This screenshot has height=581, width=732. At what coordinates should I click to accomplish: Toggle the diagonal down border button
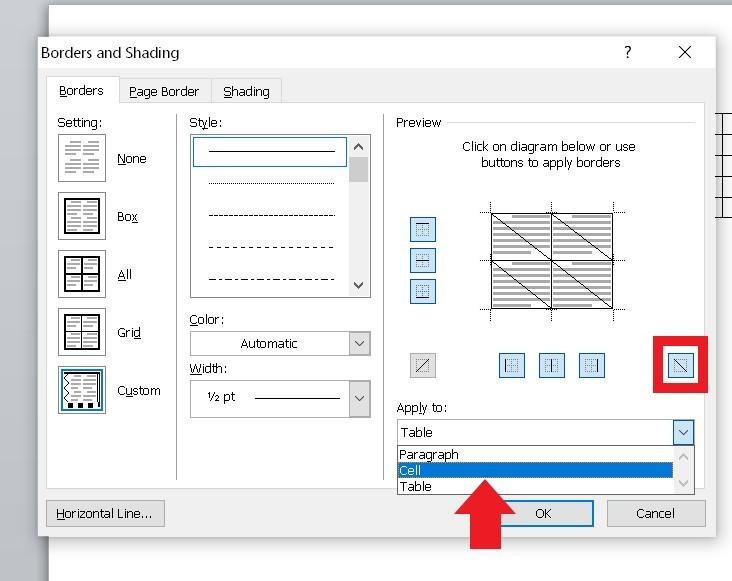pyautogui.click(x=681, y=365)
